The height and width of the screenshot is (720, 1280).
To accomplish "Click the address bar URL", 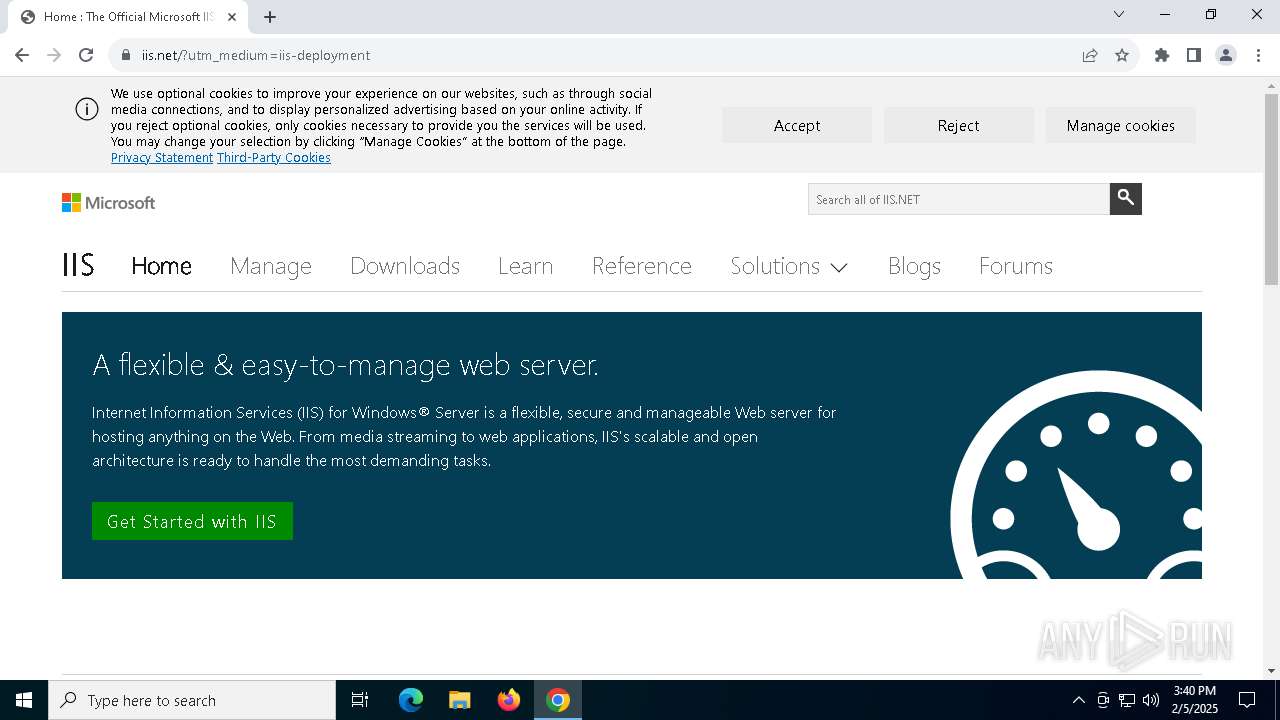I will pyautogui.click(x=256, y=55).
